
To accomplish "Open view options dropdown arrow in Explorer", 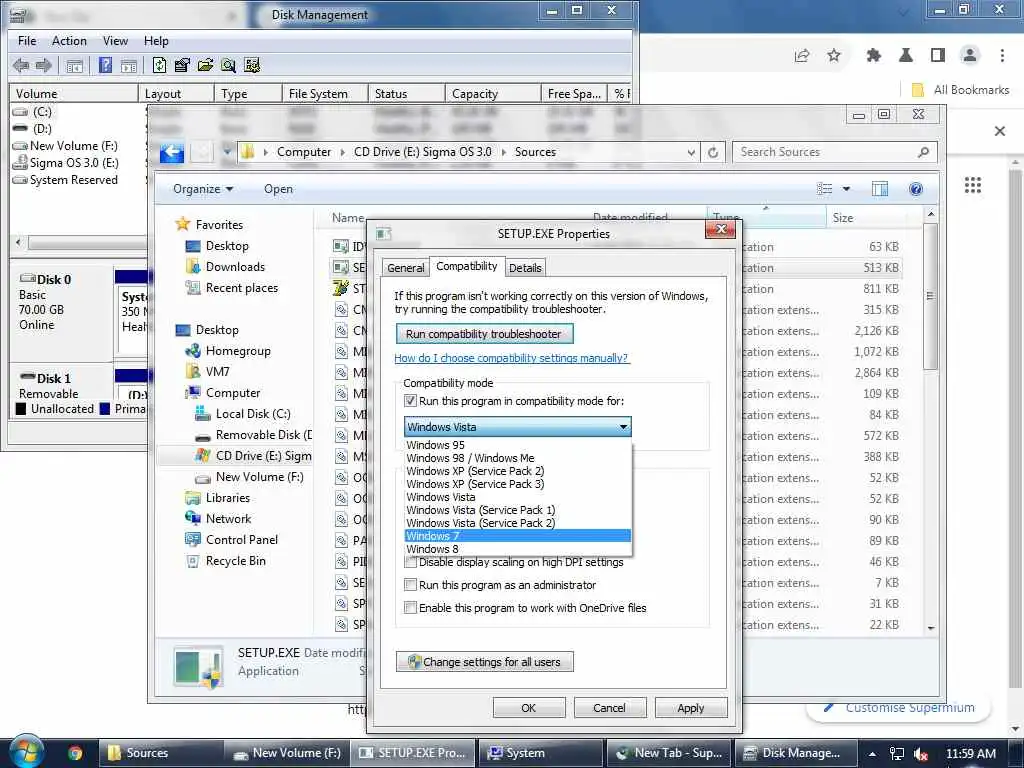I will click(x=846, y=189).
